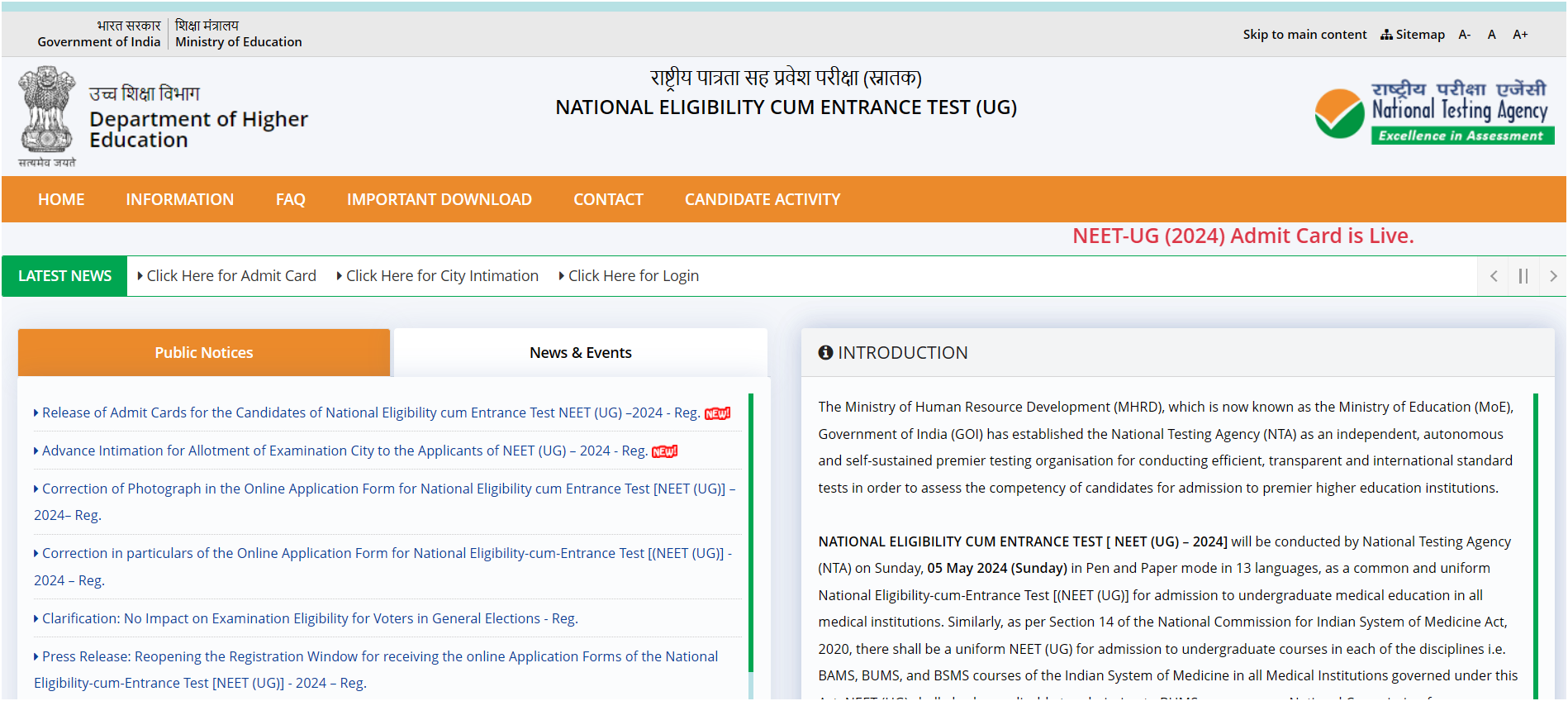Open the Sitemap link
This screenshot has width=1568, height=701.
tap(1413, 35)
